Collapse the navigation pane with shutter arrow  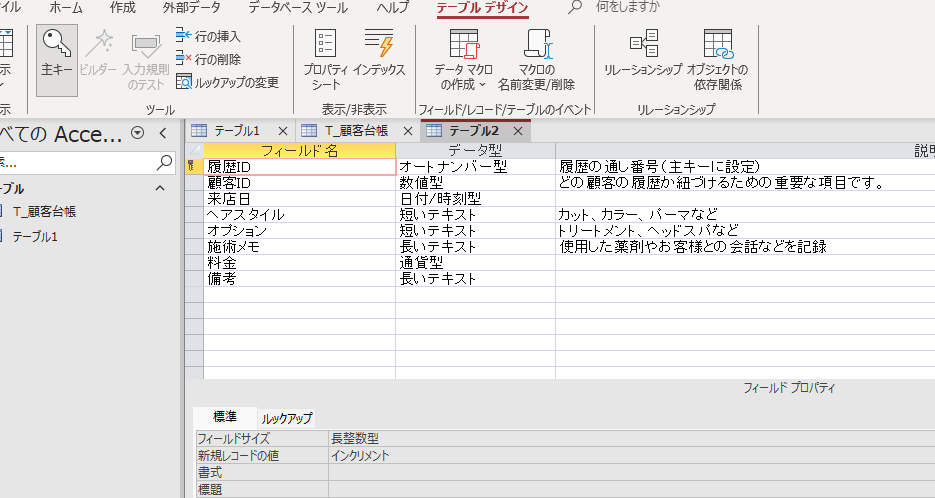tap(163, 134)
